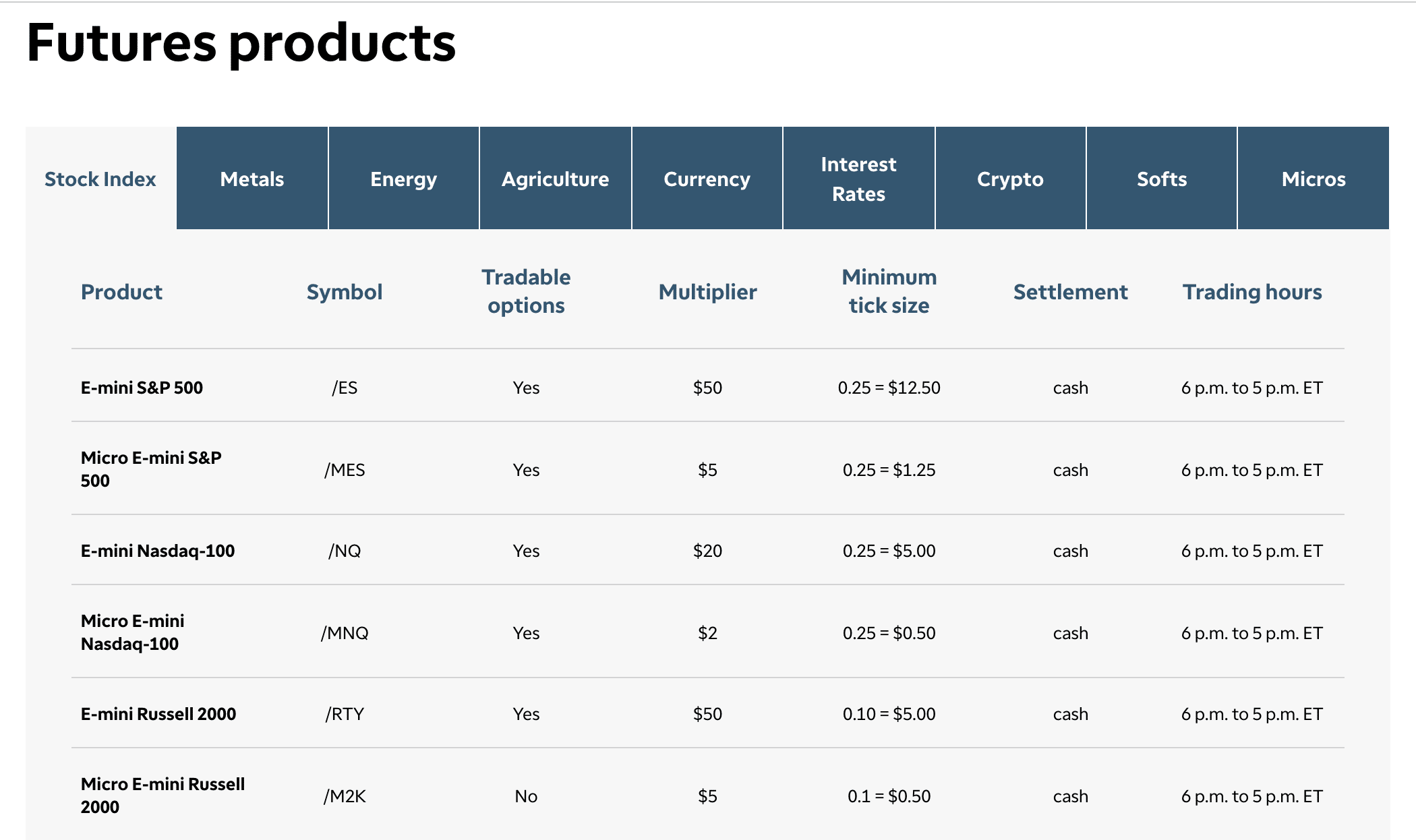Click Yes in the E-mini Russell 2000 row

click(526, 714)
